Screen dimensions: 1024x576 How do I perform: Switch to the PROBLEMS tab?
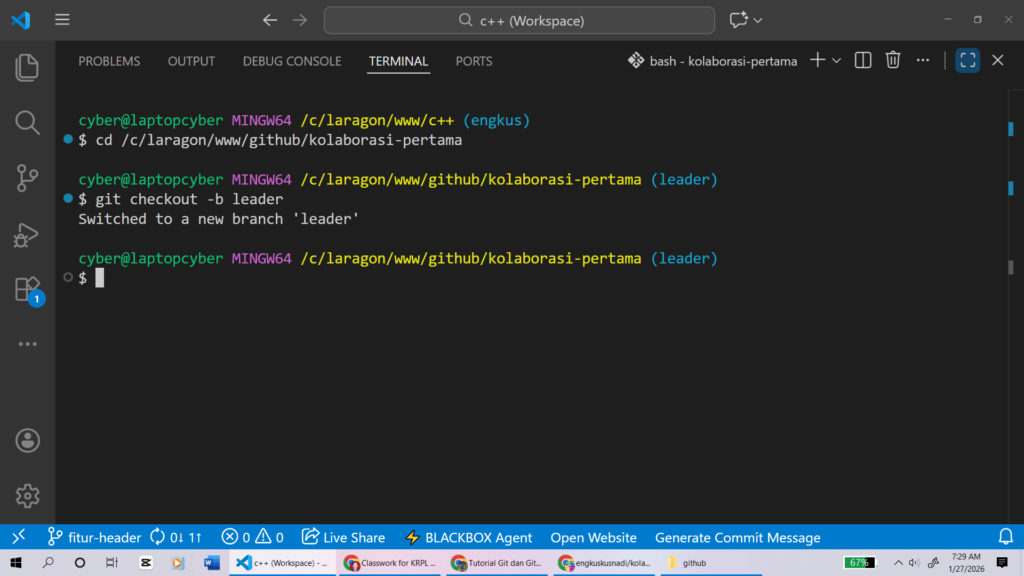109,61
